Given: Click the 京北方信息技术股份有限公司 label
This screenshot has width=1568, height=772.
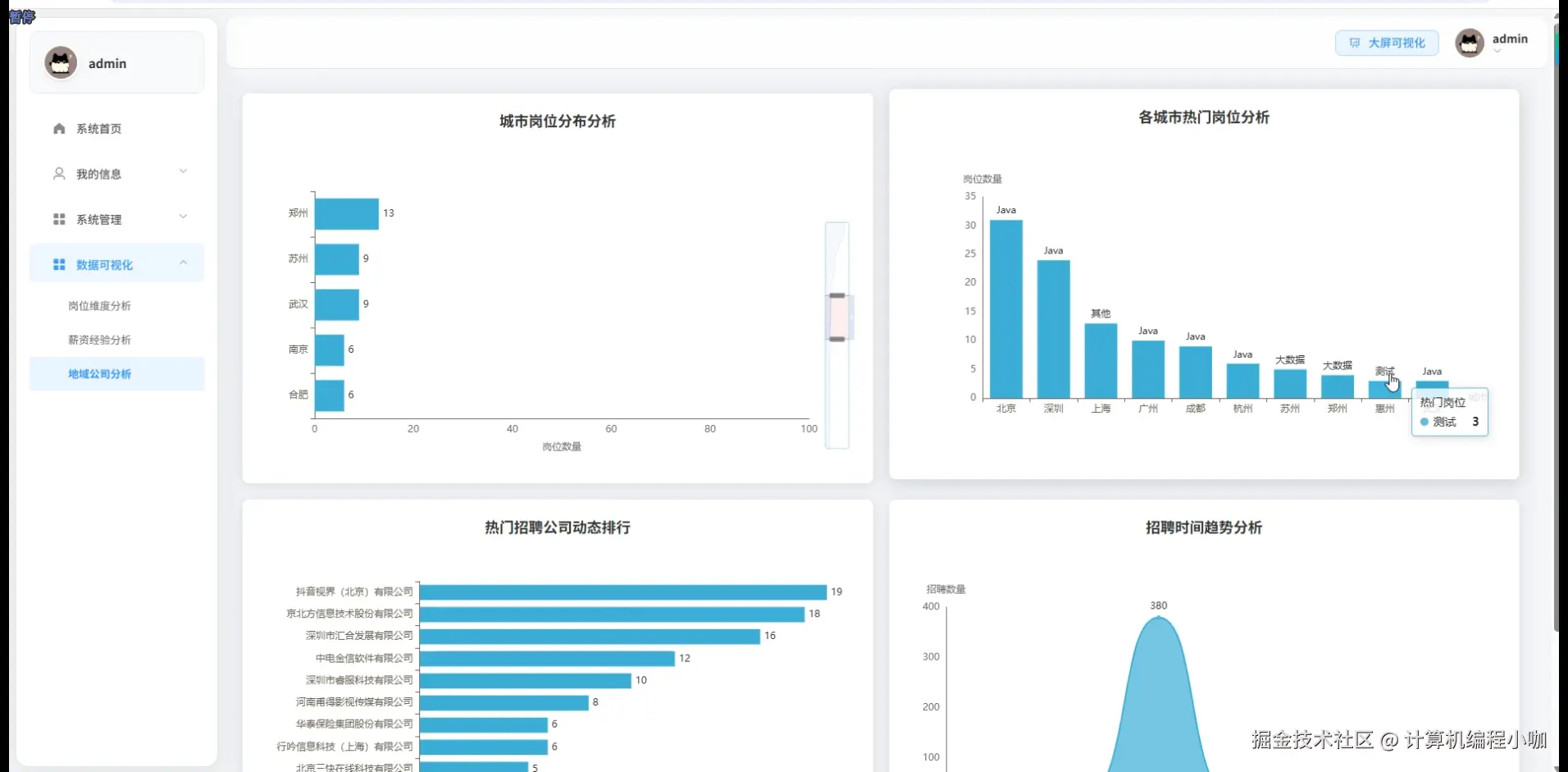Looking at the screenshot, I should pos(349,614).
